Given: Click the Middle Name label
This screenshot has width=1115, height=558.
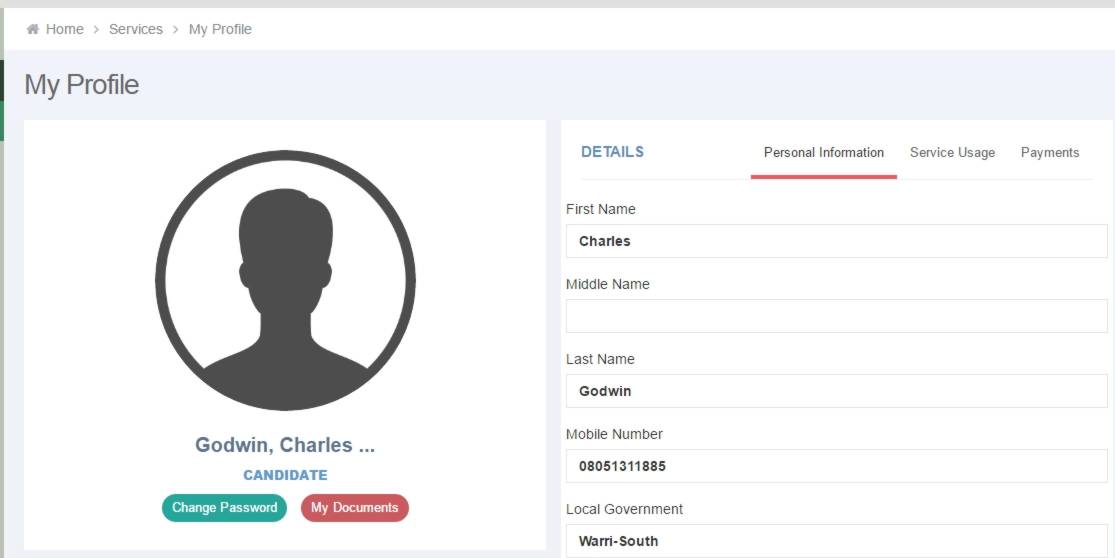Looking at the screenshot, I should 608,284.
